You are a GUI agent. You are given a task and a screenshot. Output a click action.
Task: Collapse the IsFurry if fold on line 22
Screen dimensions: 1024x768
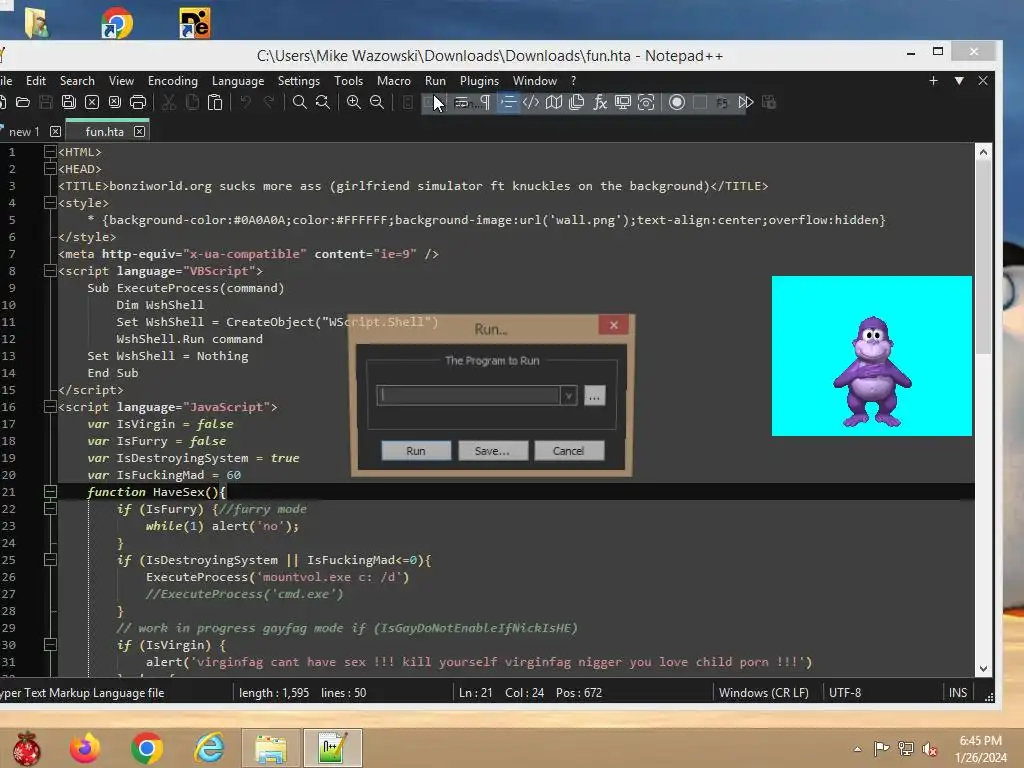(50, 509)
